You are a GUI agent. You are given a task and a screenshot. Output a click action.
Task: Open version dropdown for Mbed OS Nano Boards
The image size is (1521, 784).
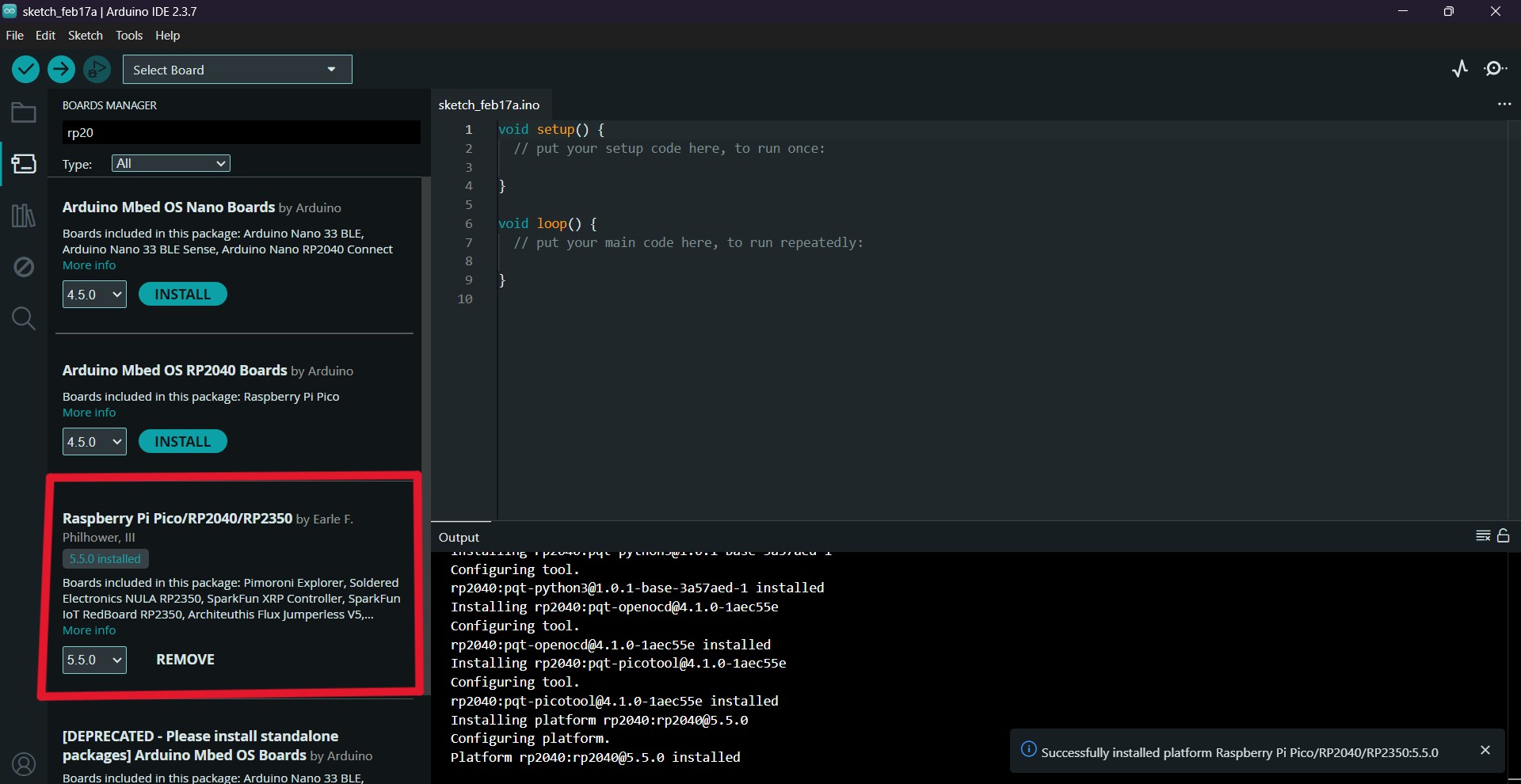(x=94, y=295)
